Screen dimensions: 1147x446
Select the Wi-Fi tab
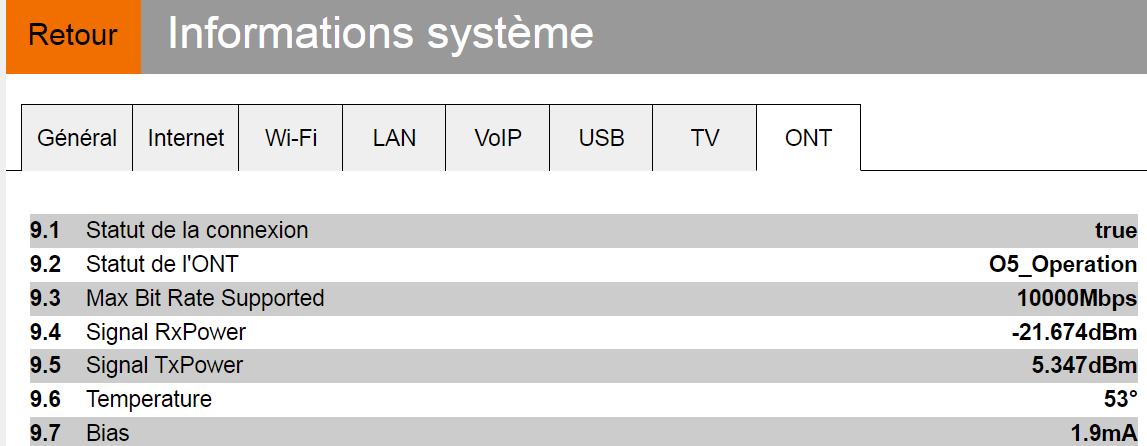point(291,138)
